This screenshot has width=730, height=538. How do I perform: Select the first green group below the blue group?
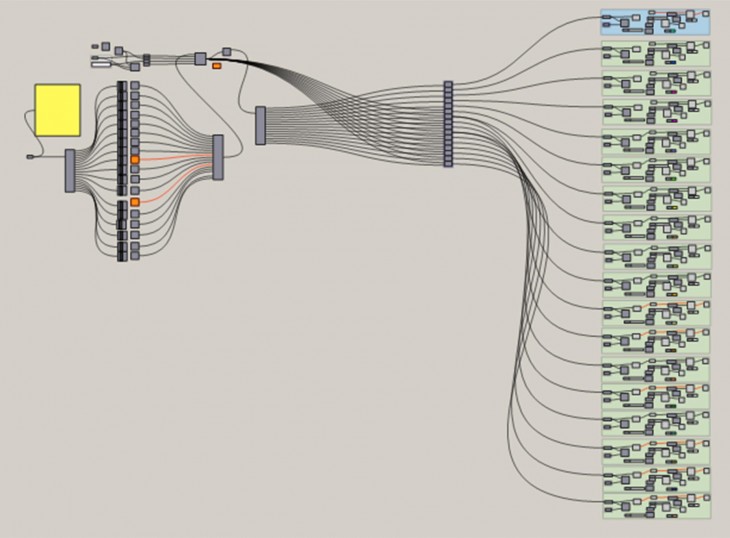coord(655,53)
